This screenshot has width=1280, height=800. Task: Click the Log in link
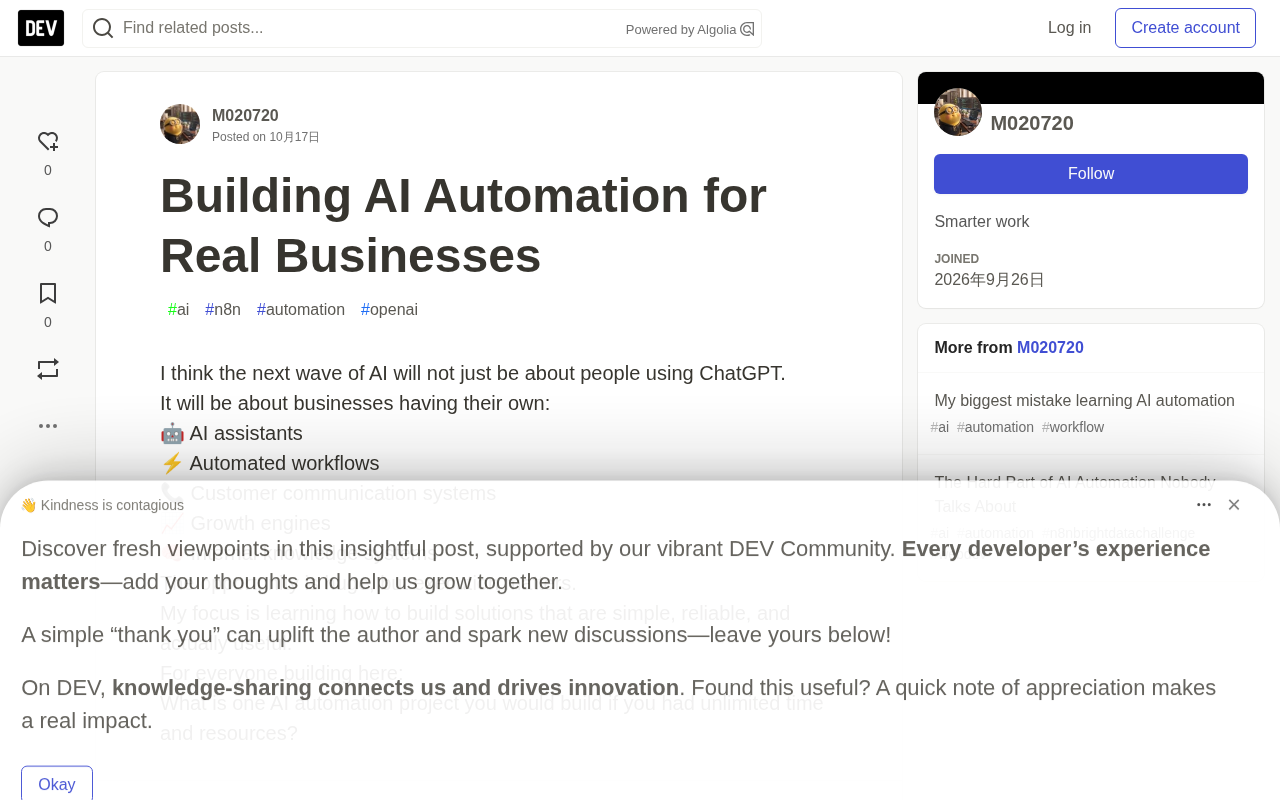(1069, 28)
